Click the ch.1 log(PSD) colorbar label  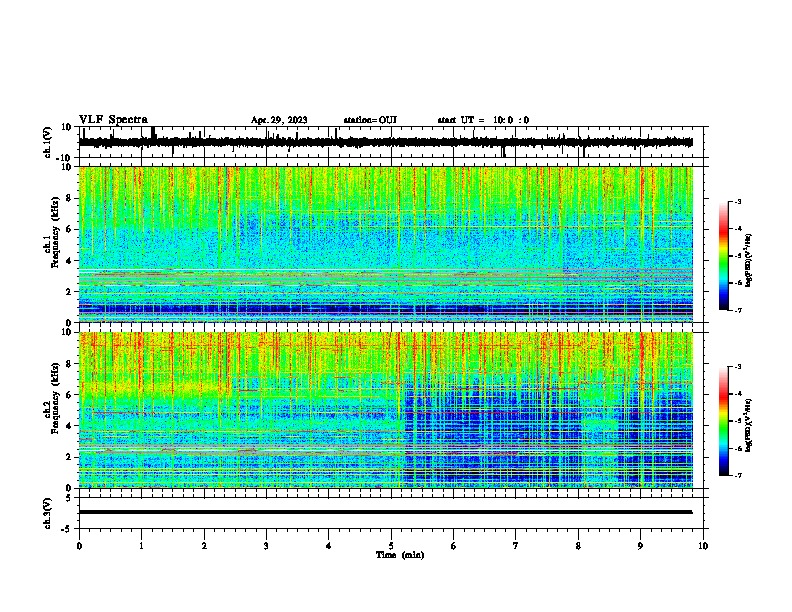[748, 261]
